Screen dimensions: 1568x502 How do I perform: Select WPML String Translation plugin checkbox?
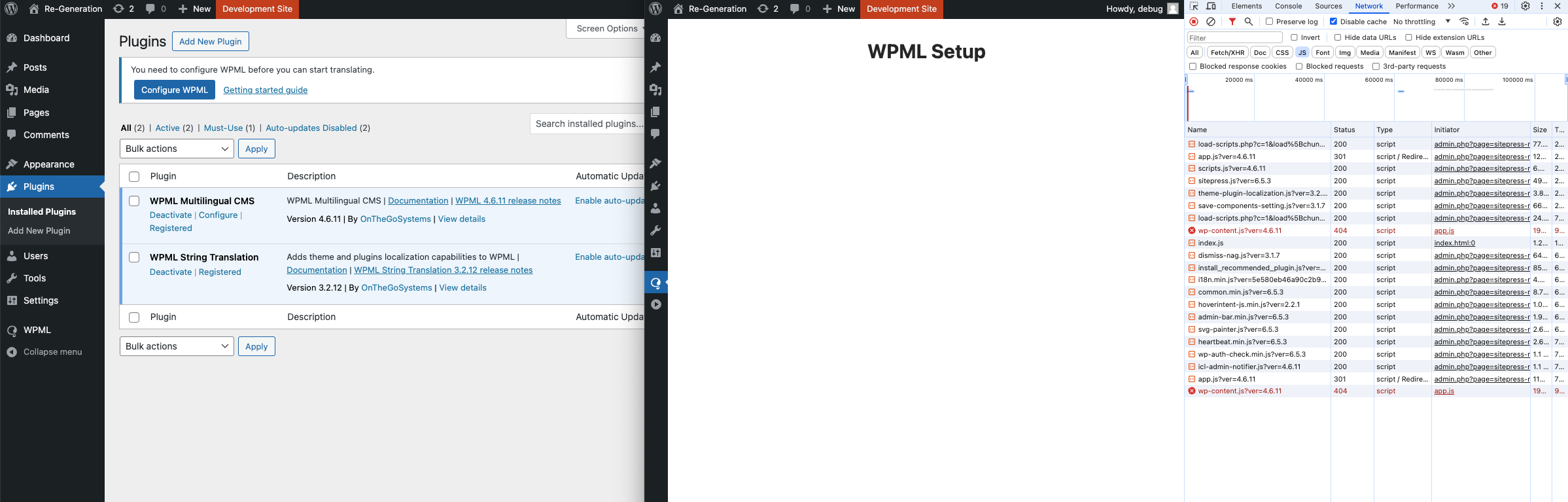(134, 257)
